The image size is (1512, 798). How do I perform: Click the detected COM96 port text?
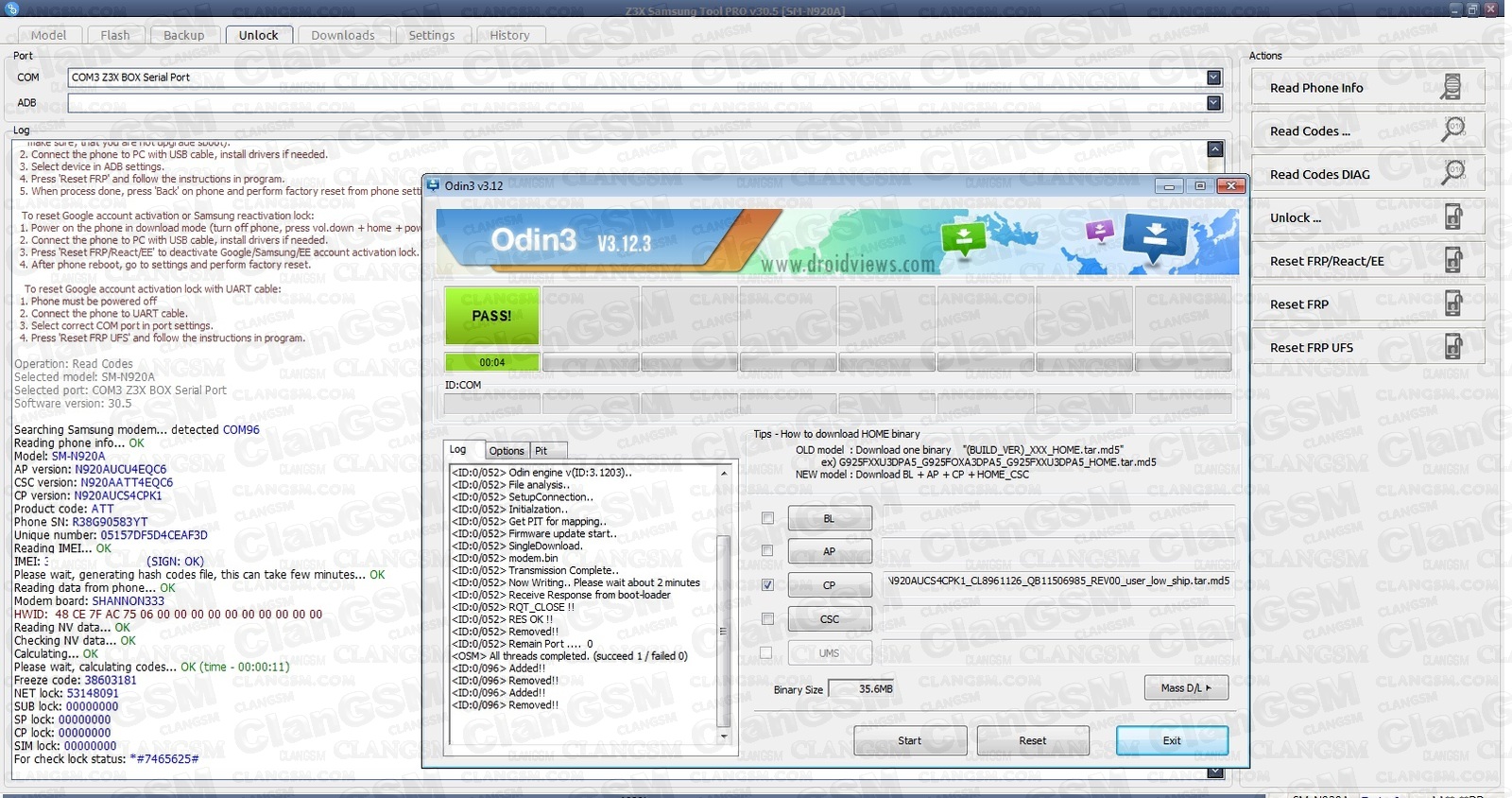(x=241, y=430)
